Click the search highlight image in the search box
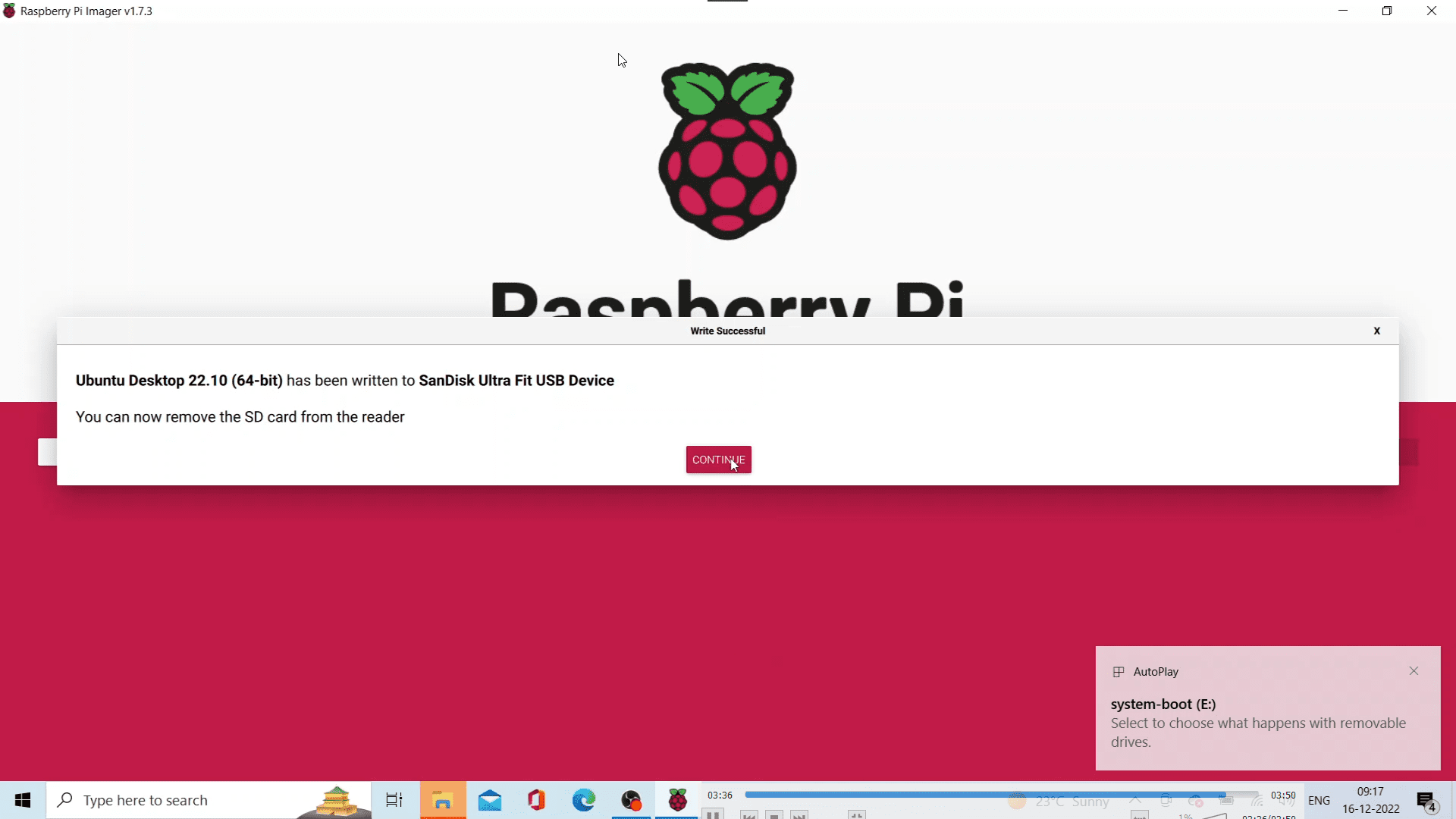1456x819 pixels. [x=334, y=802]
